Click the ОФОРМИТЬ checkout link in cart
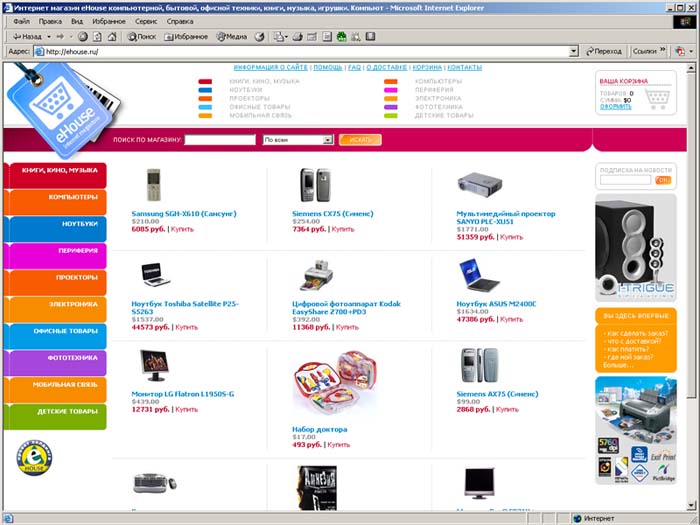 pyautogui.click(x=616, y=107)
